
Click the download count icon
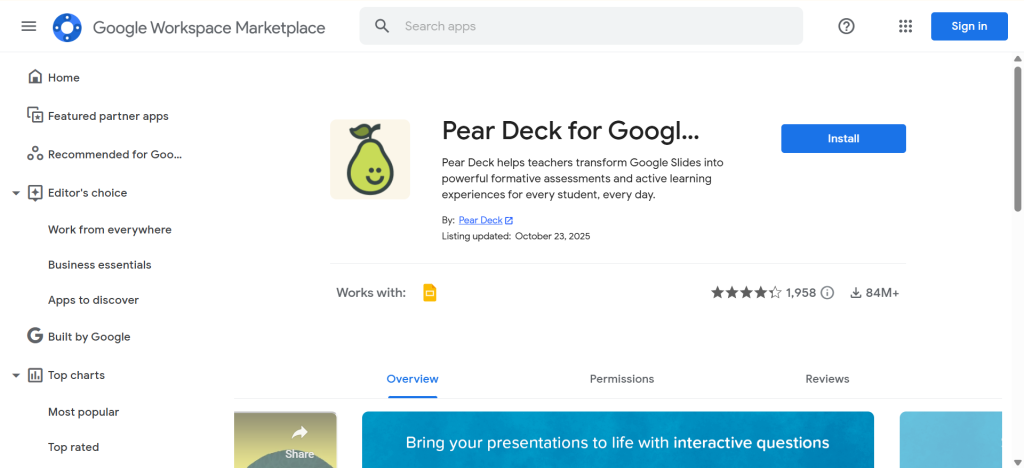[x=856, y=293]
